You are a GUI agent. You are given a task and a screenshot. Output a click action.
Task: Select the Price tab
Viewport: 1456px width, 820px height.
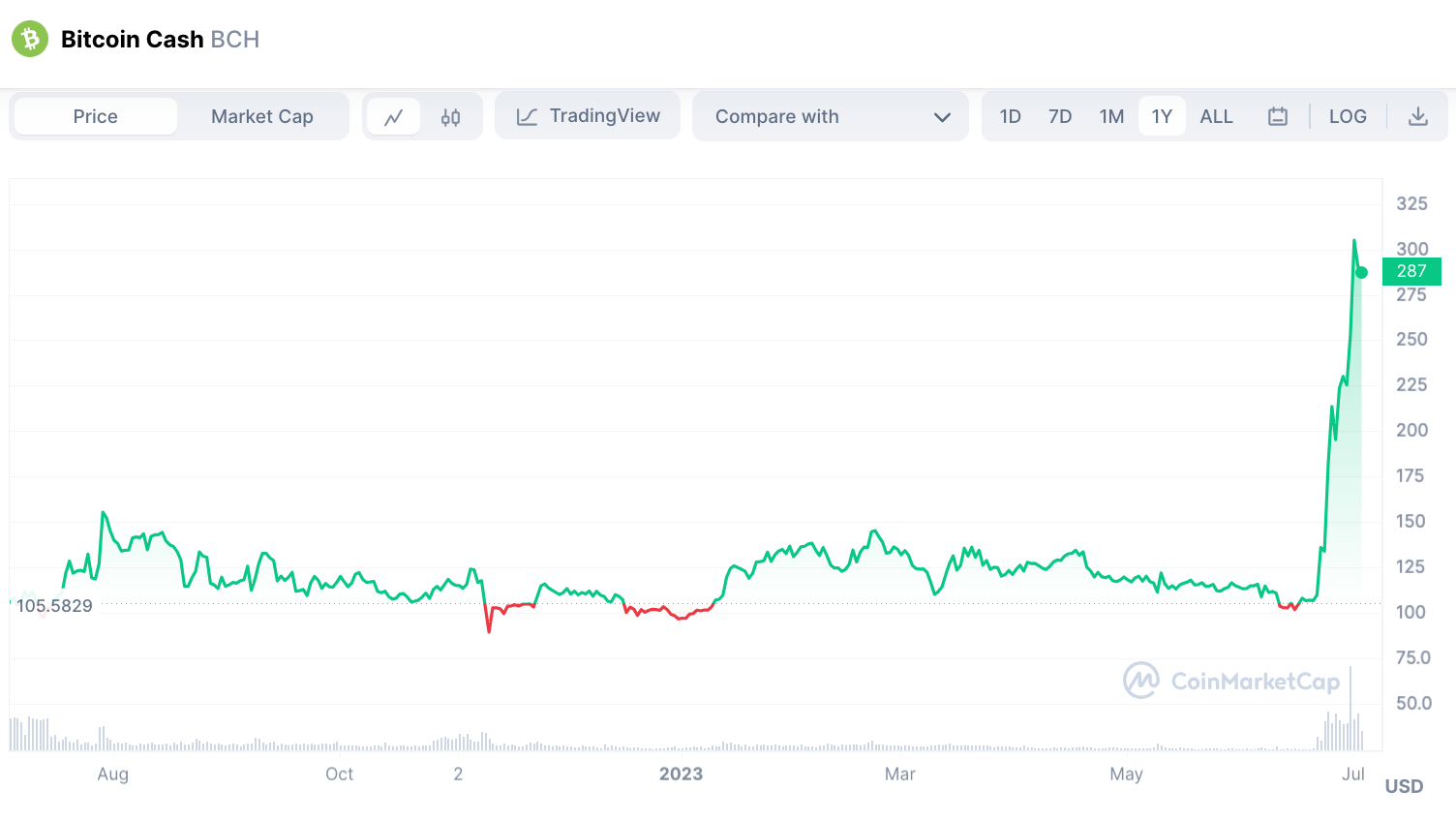(95, 116)
